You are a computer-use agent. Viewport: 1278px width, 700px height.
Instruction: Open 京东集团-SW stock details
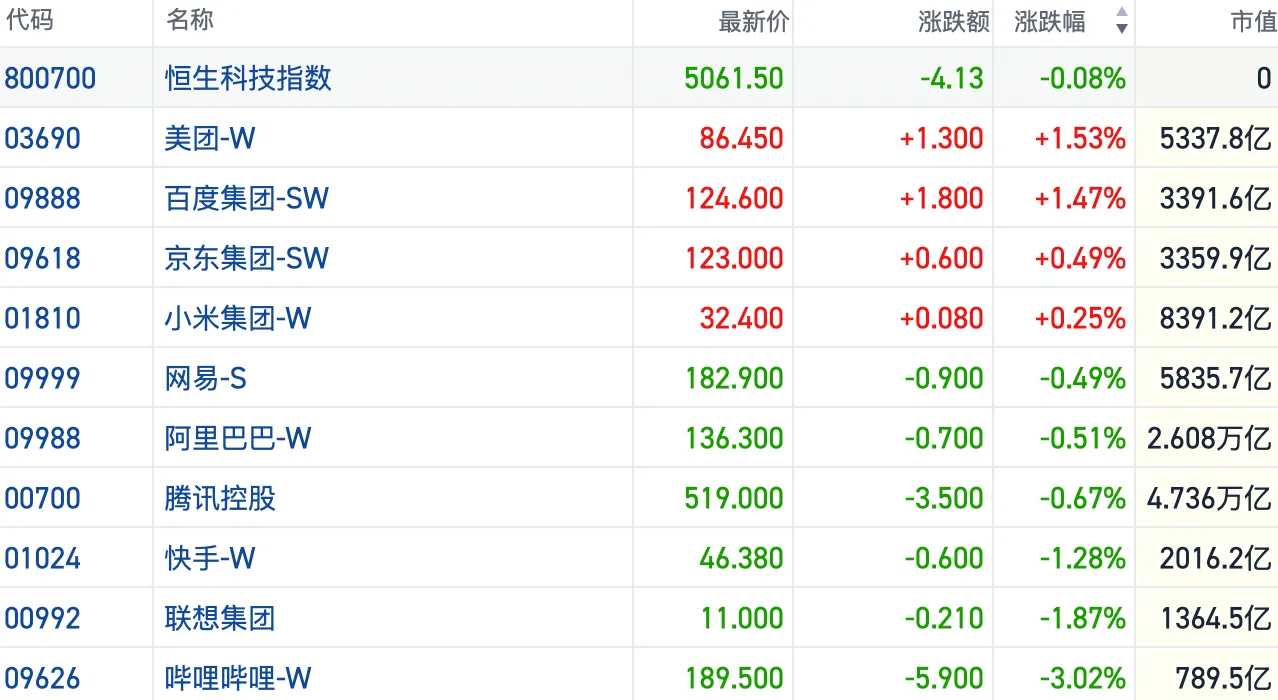click(x=246, y=258)
